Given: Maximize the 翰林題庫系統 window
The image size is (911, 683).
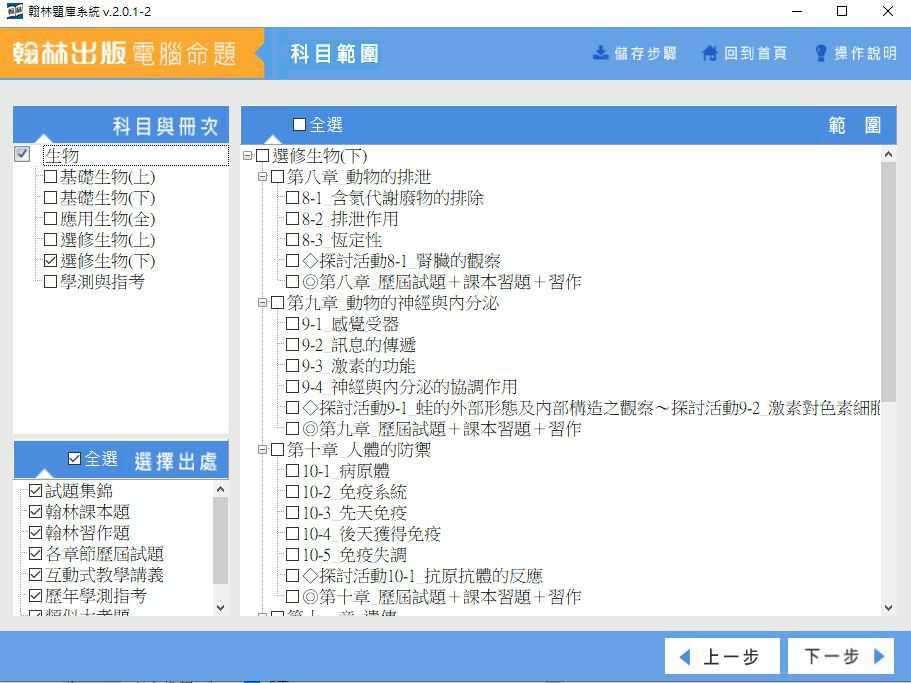Looking at the screenshot, I should 842,11.
